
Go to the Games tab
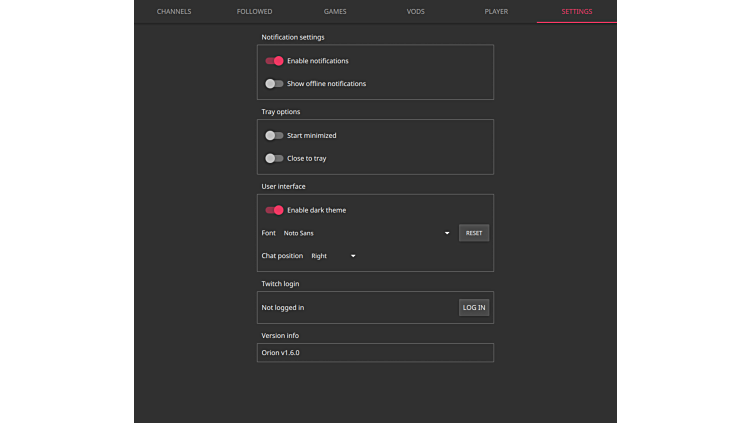(335, 12)
